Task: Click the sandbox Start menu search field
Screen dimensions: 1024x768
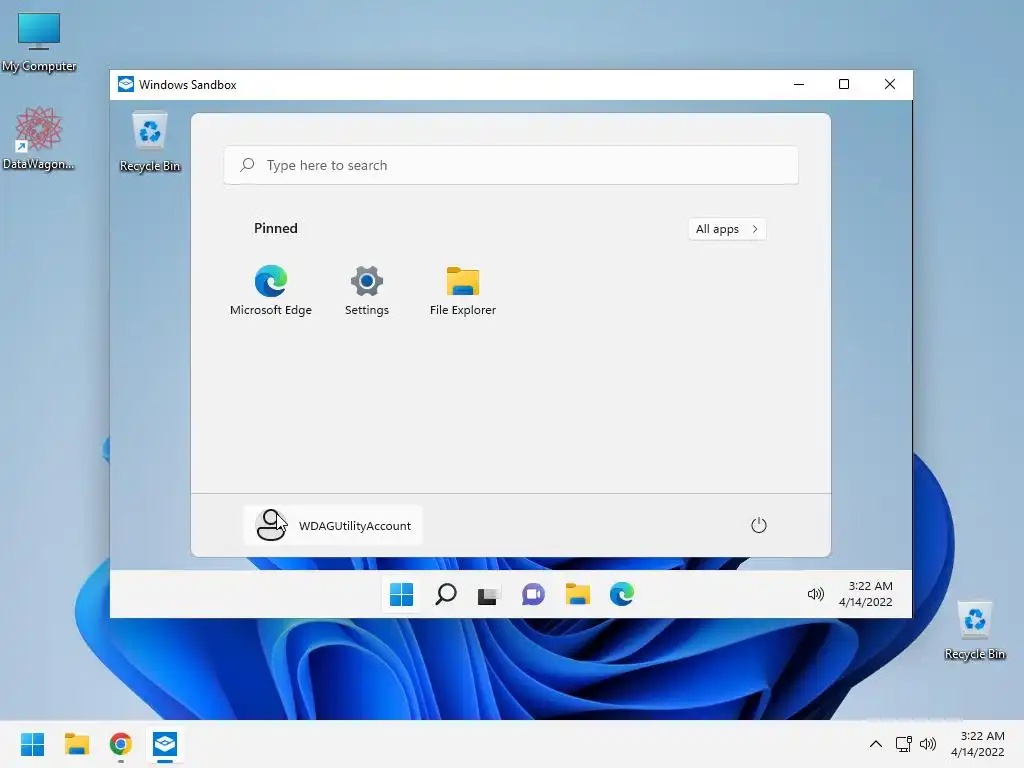Action: 511,165
